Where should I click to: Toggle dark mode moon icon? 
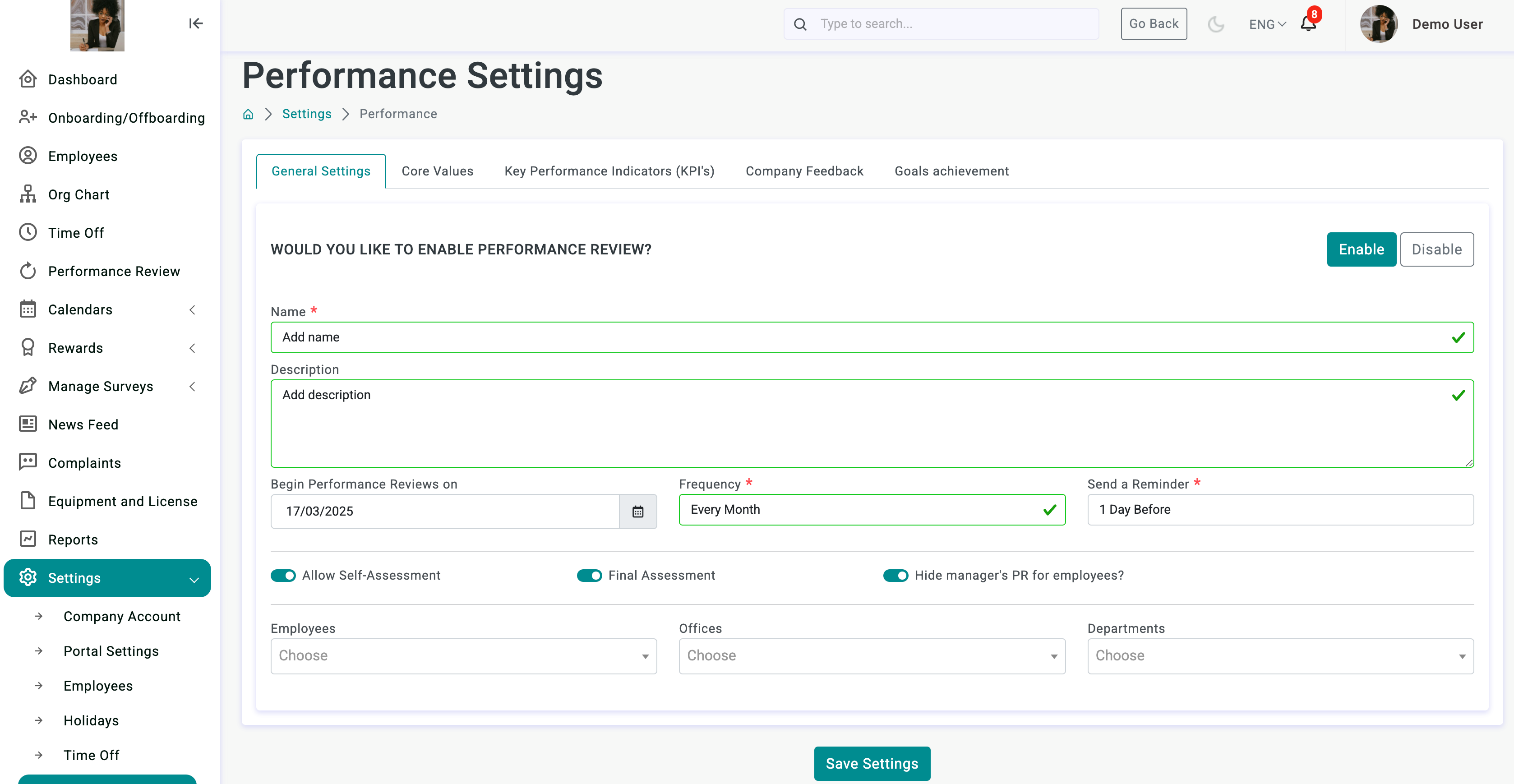[x=1215, y=24]
